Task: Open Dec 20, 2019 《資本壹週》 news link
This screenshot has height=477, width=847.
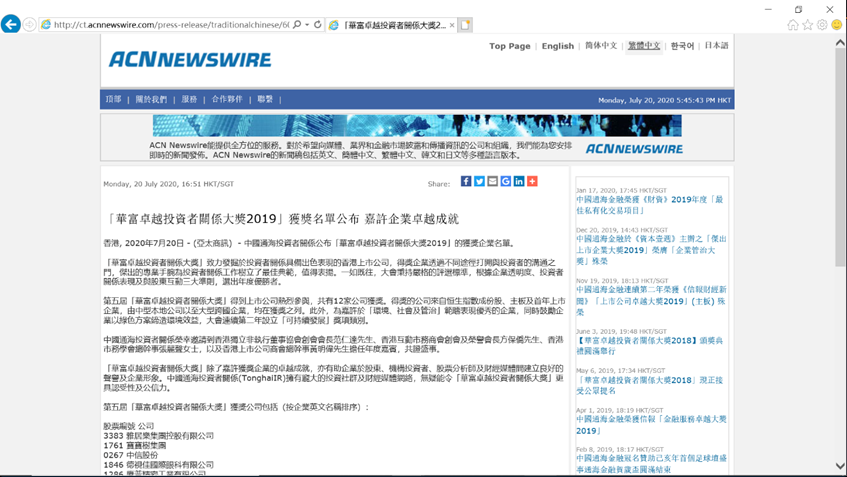Action: coord(651,250)
